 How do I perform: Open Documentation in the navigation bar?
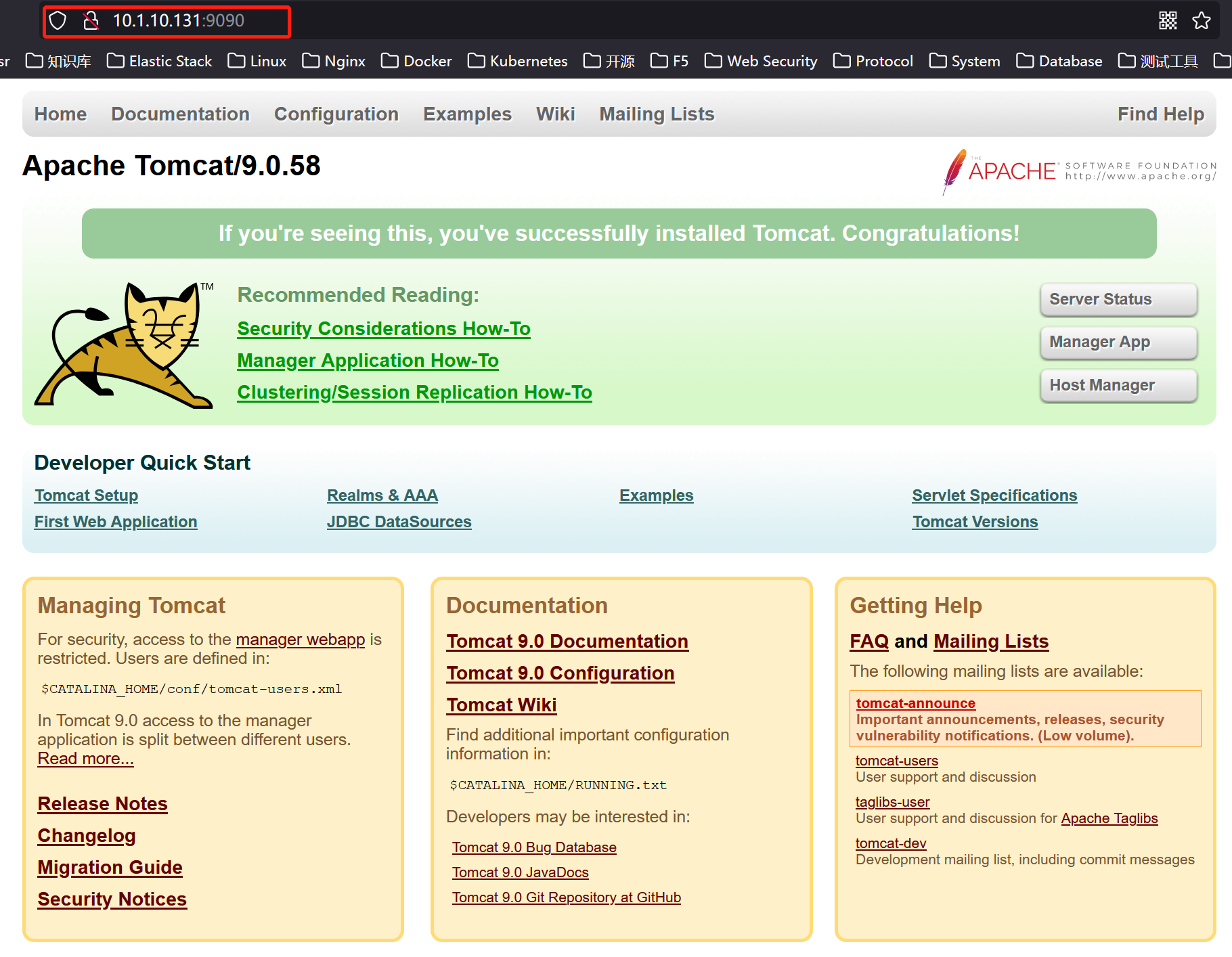[181, 114]
